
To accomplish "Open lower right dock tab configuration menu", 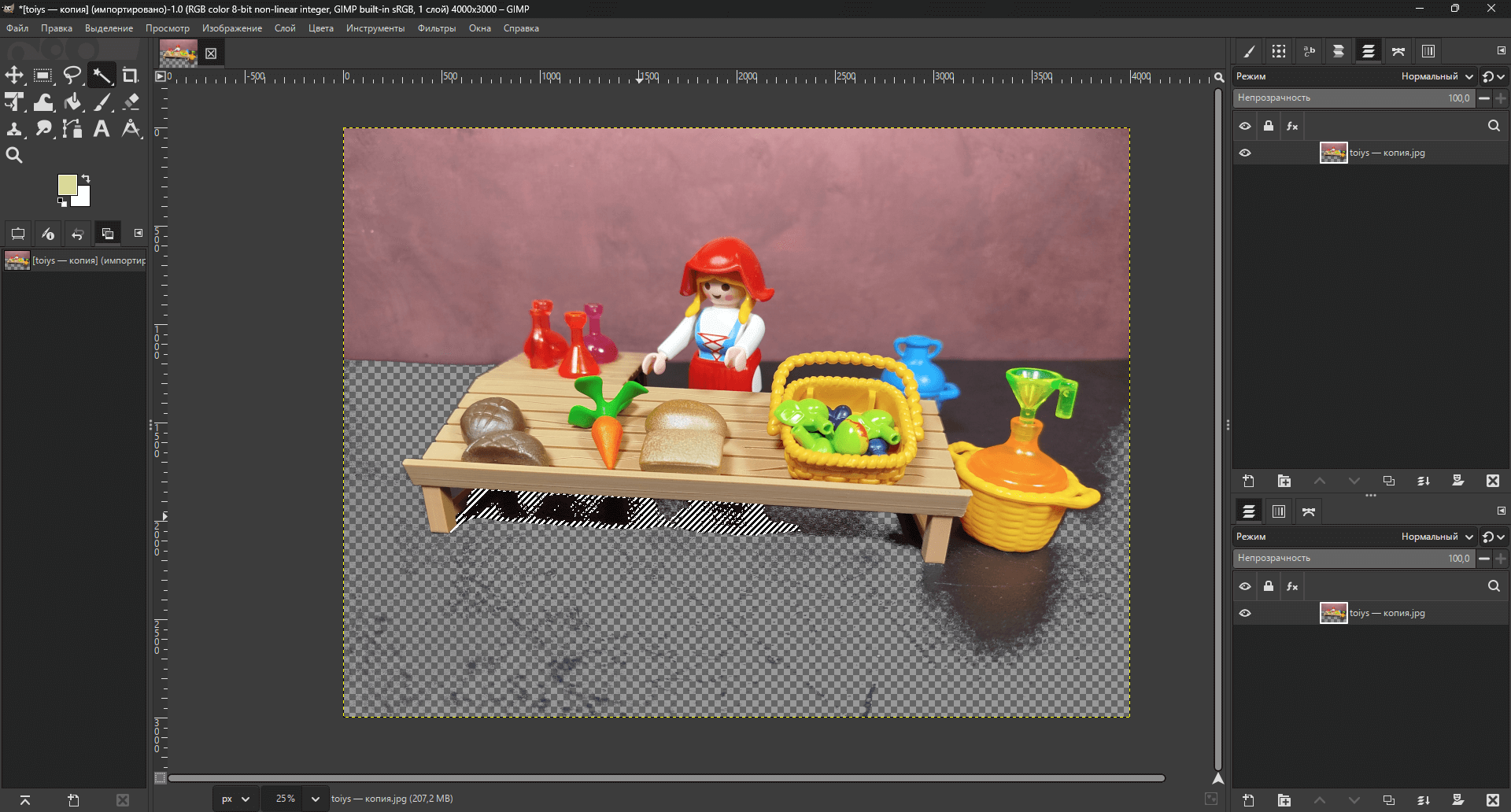I will pos(1501,511).
